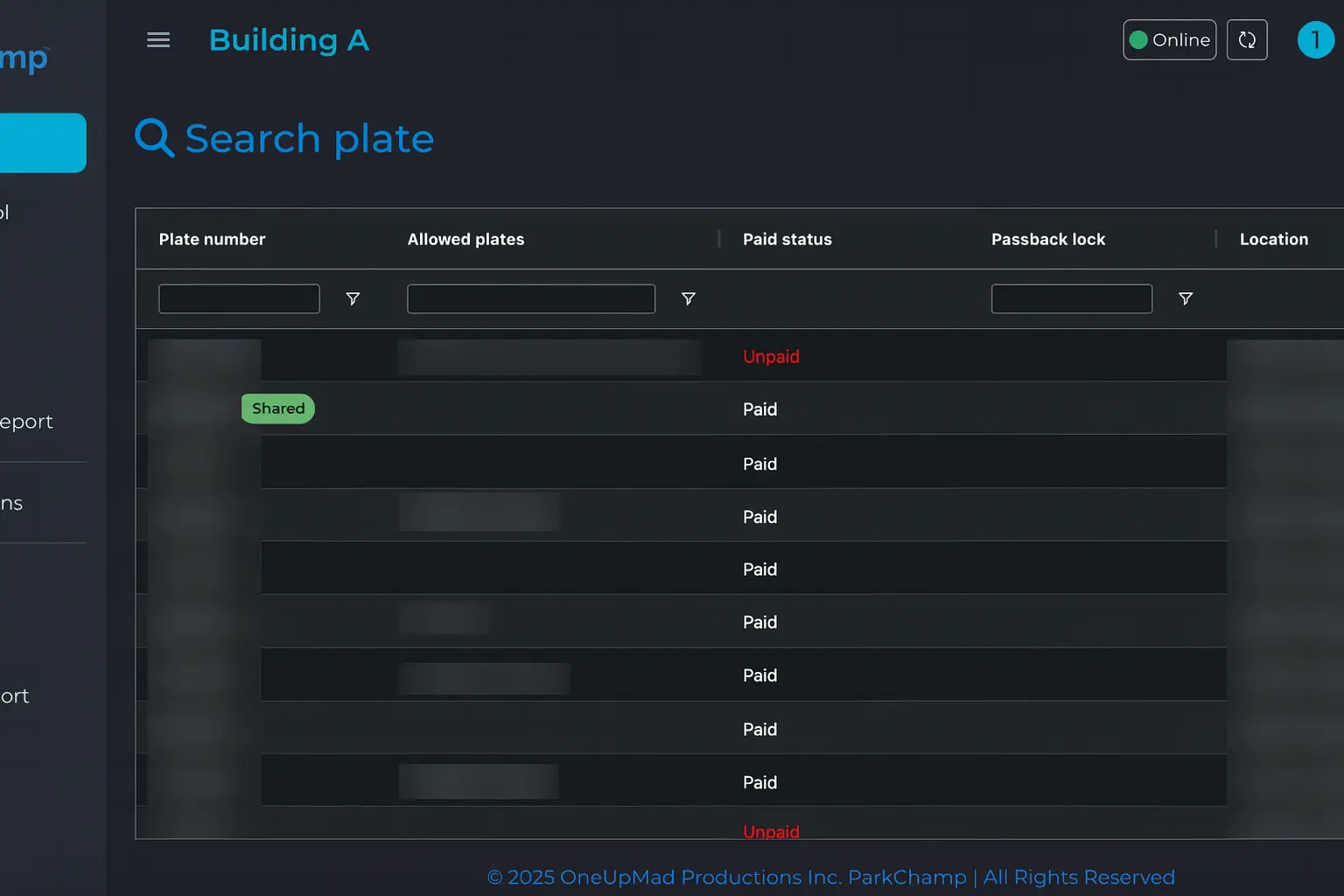Sort by Passback lock column header
Image resolution: width=1344 pixels, height=896 pixels.
(1047, 239)
